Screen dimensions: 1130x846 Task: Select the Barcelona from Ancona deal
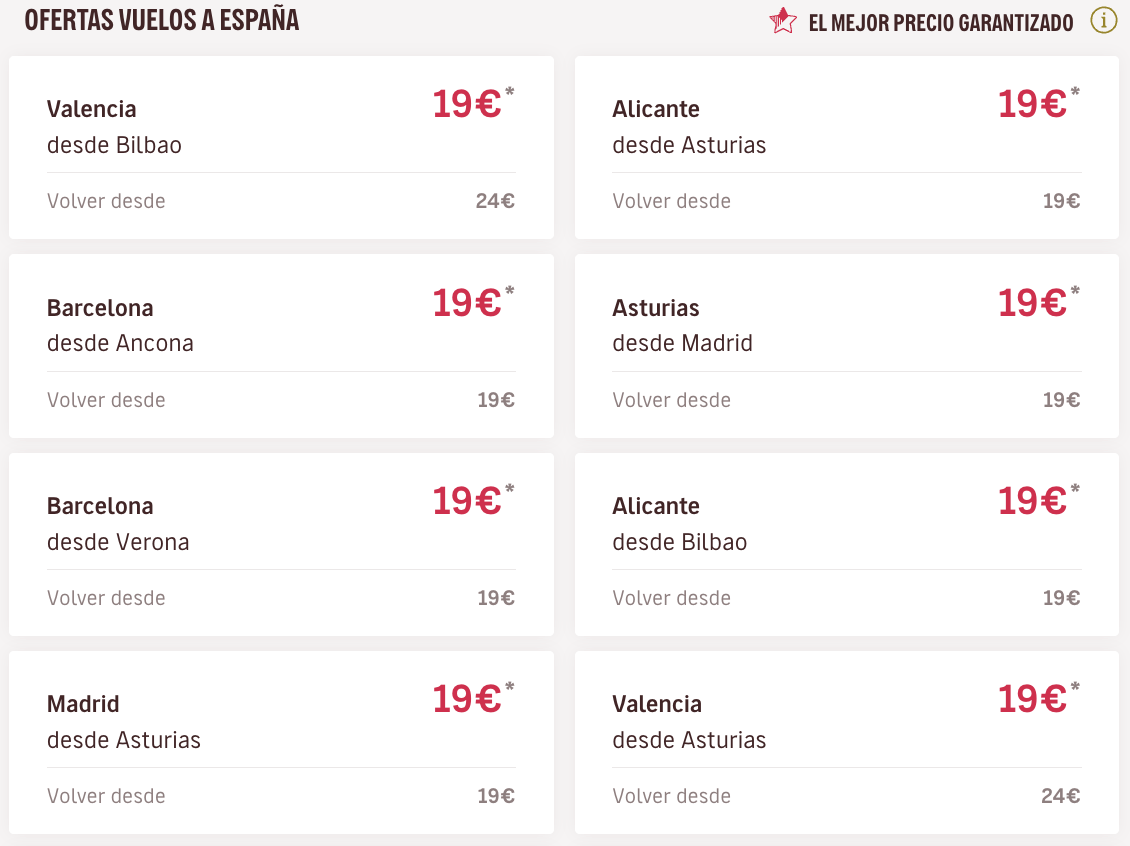pos(281,345)
